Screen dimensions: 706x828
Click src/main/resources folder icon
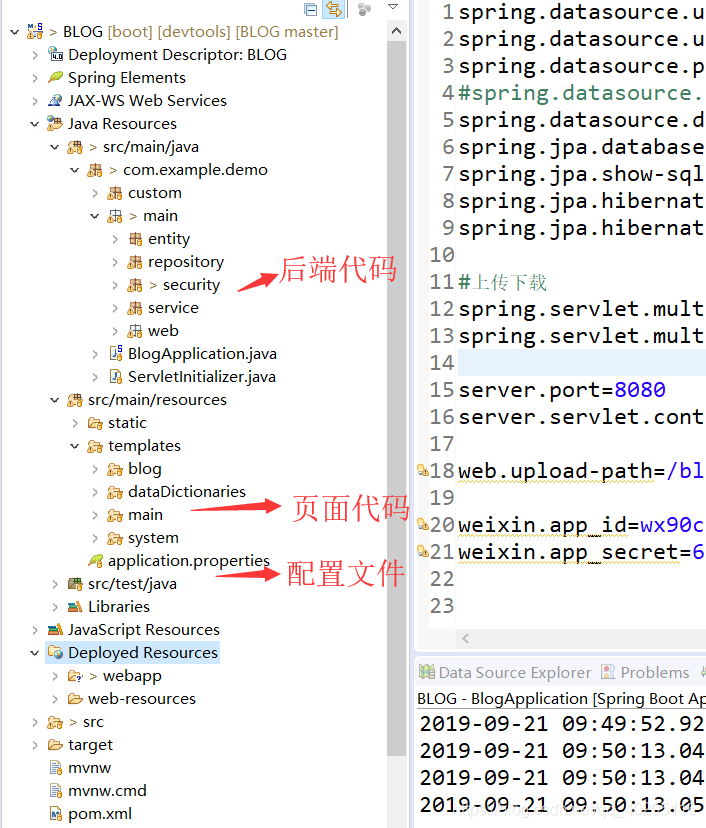click(75, 400)
